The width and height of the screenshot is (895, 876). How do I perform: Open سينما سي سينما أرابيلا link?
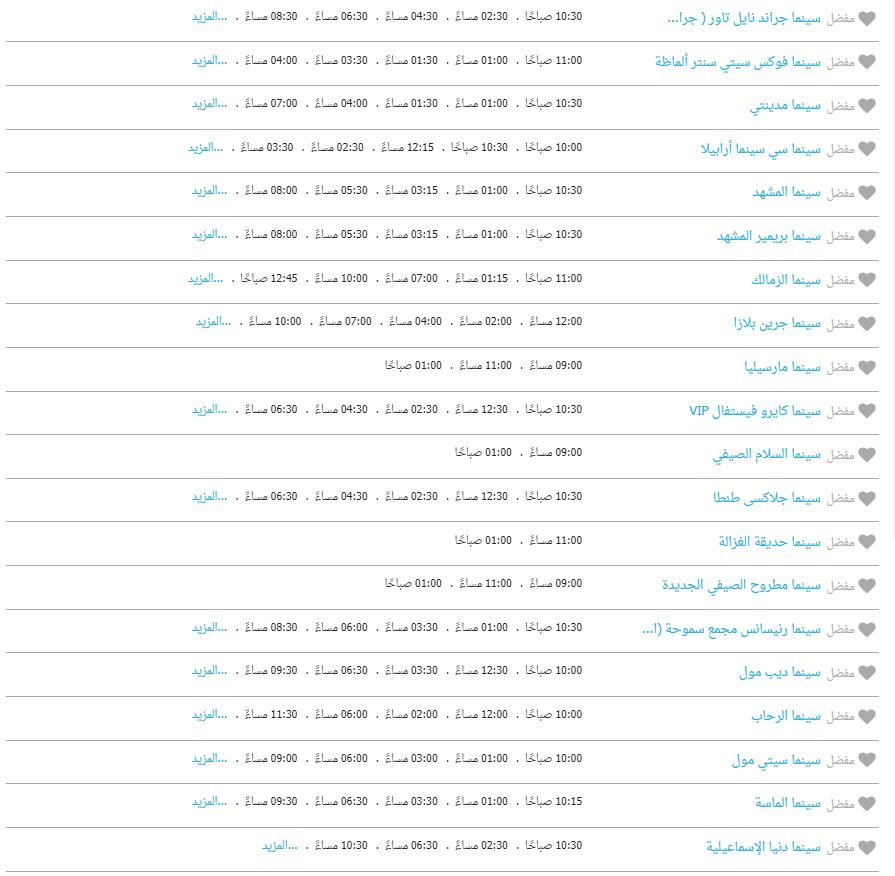click(760, 149)
